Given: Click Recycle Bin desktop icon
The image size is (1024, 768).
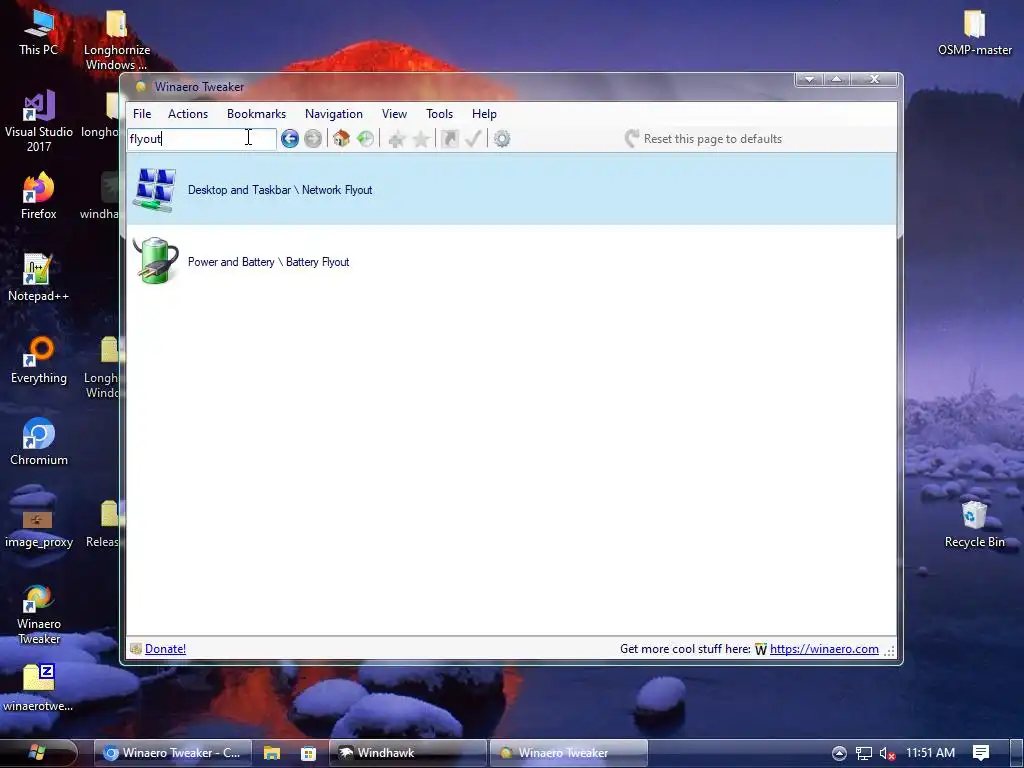Looking at the screenshot, I should pyautogui.click(x=974, y=524).
